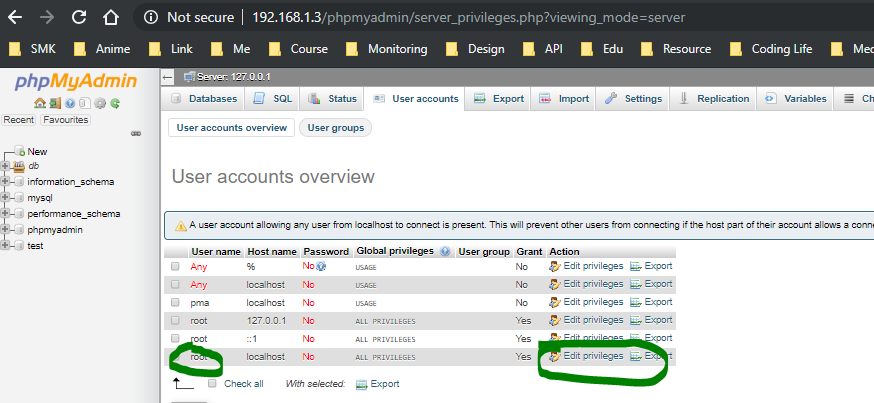Select checkbox for root 127.0.0.1 row
This screenshot has width=874, height=403.
tap(176, 321)
